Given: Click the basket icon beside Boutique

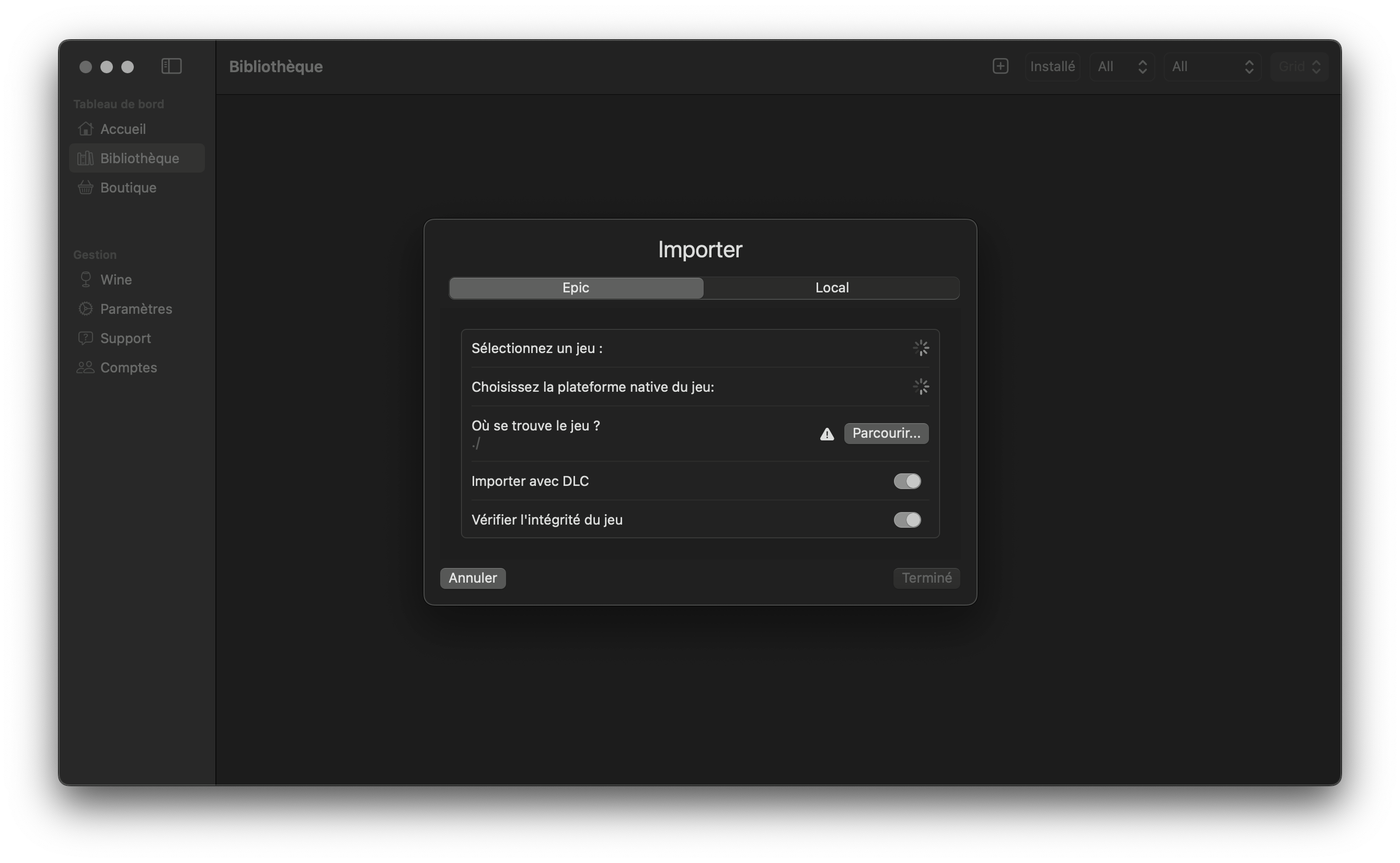Looking at the screenshot, I should pyautogui.click(x=86, y=187).
